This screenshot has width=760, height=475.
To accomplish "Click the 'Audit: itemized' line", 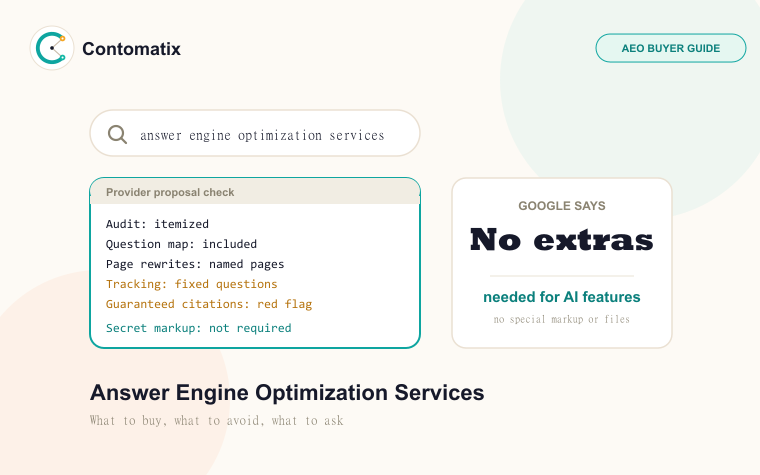I will [157, 224].
